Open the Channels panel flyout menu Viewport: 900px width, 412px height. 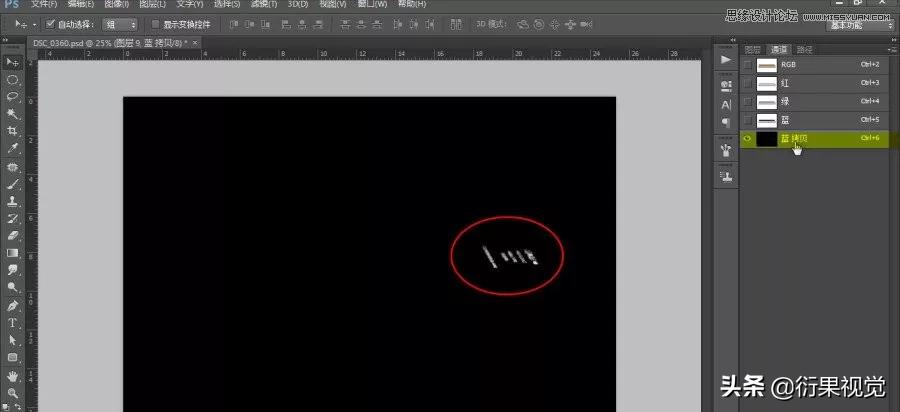point(893,48)
